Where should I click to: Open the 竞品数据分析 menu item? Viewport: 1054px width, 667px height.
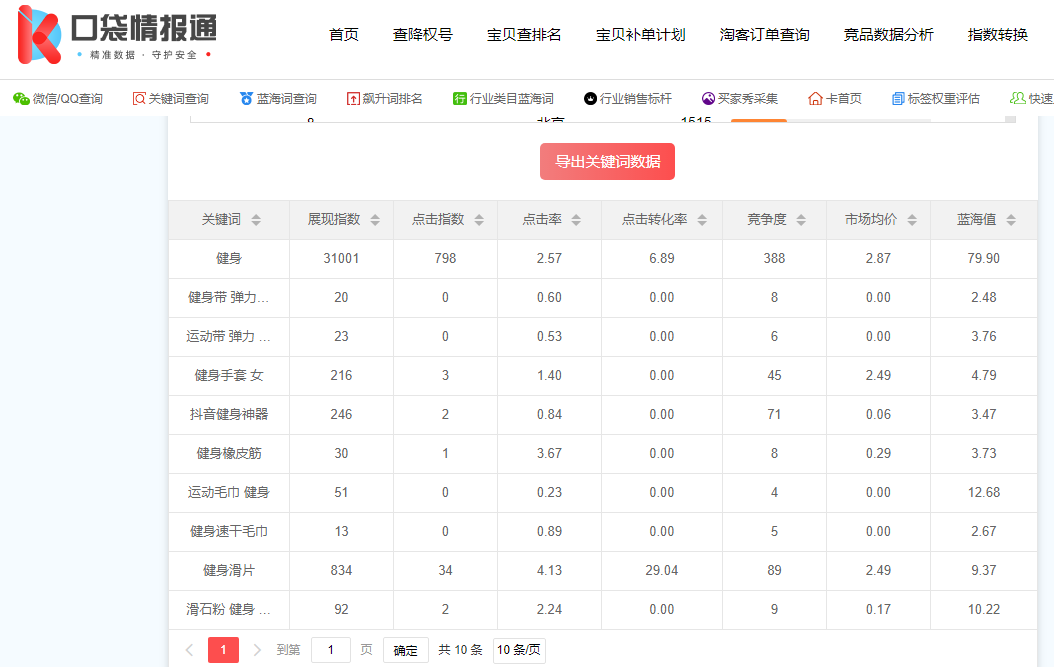point(886,33)
